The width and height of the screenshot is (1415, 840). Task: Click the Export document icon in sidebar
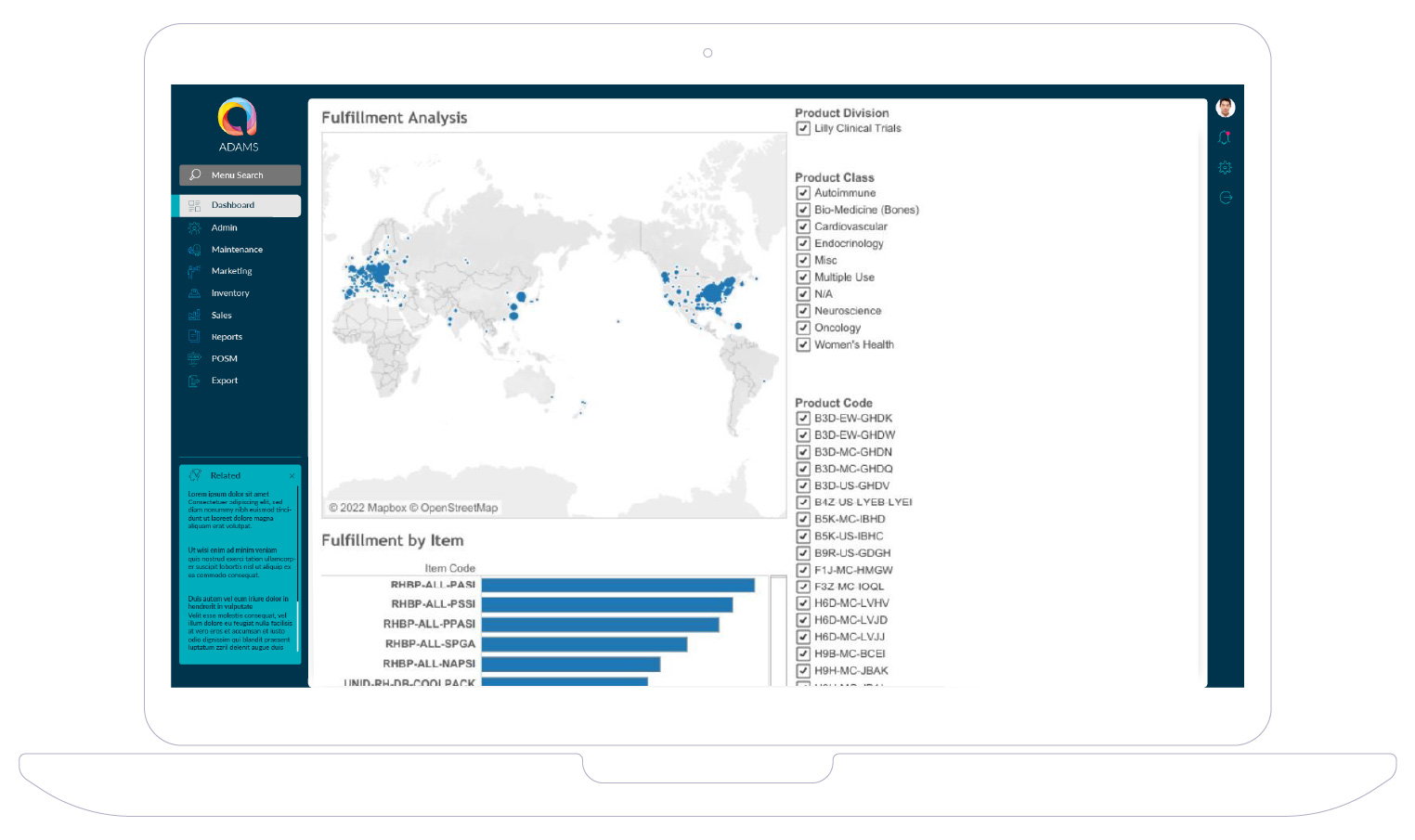(x=194, y=381)
